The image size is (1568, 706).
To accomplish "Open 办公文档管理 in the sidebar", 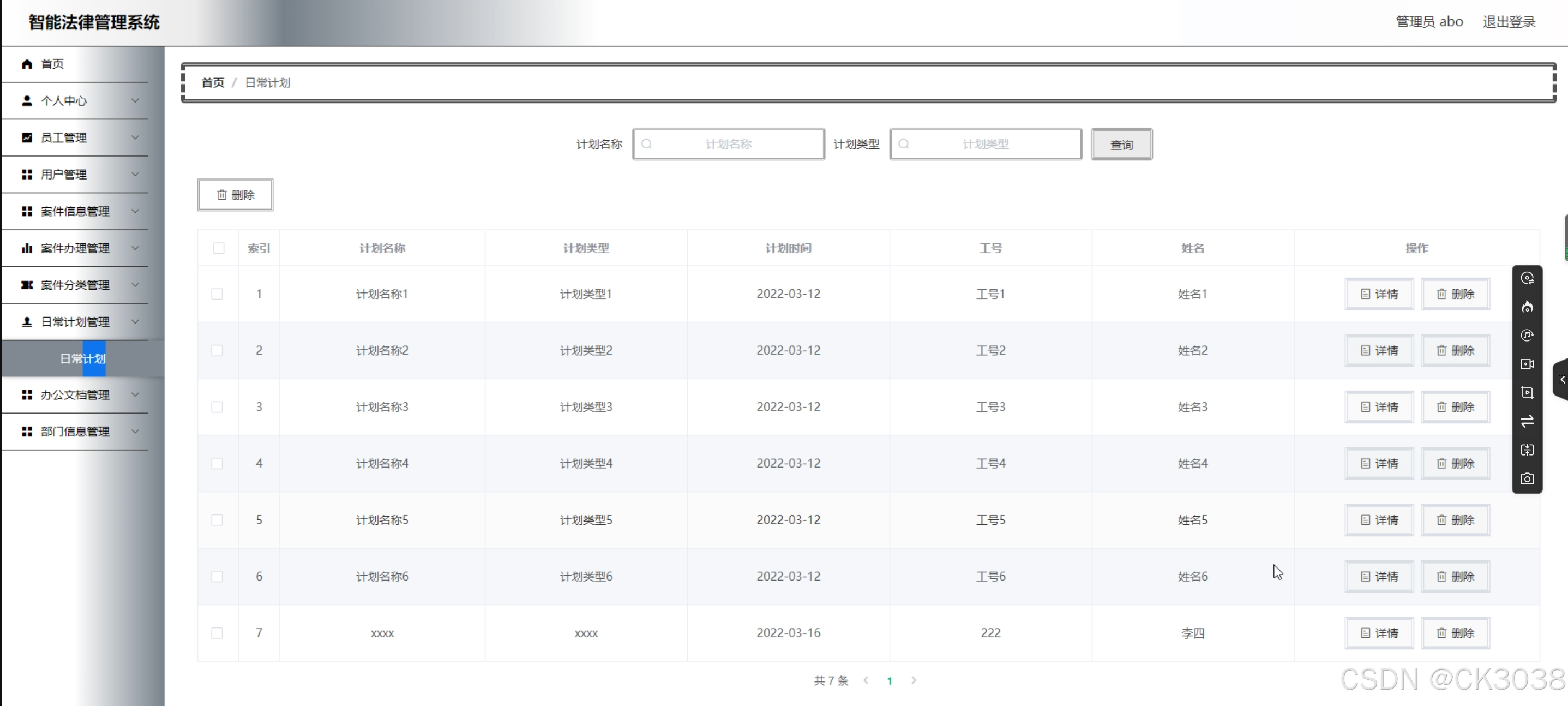I will 75,394.
